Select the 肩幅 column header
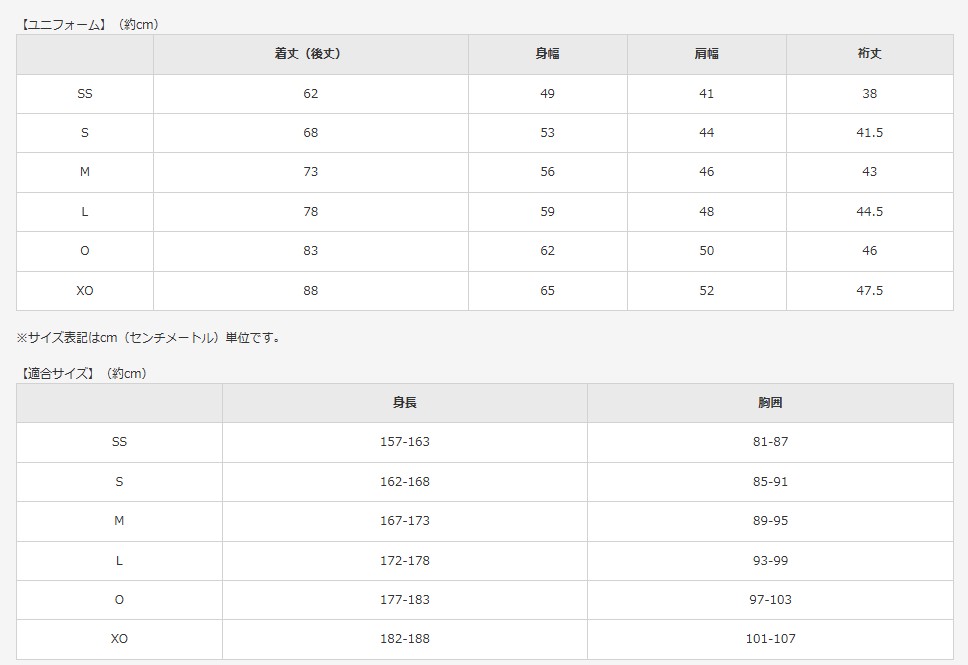This screenshot has width=968, height=665. (706, 54)
